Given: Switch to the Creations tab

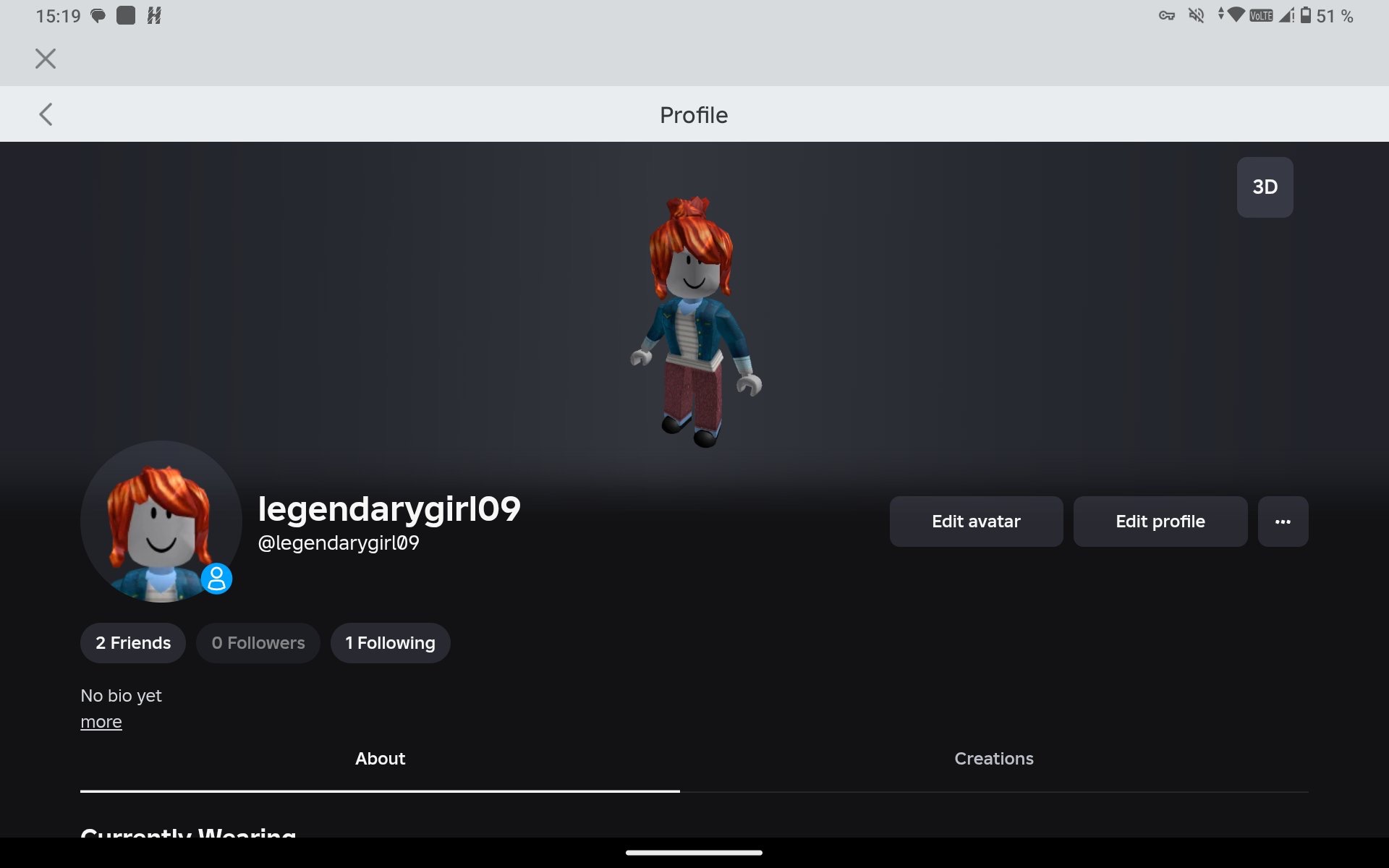Looking at the screenshot, I should click(x=993, y=759).
